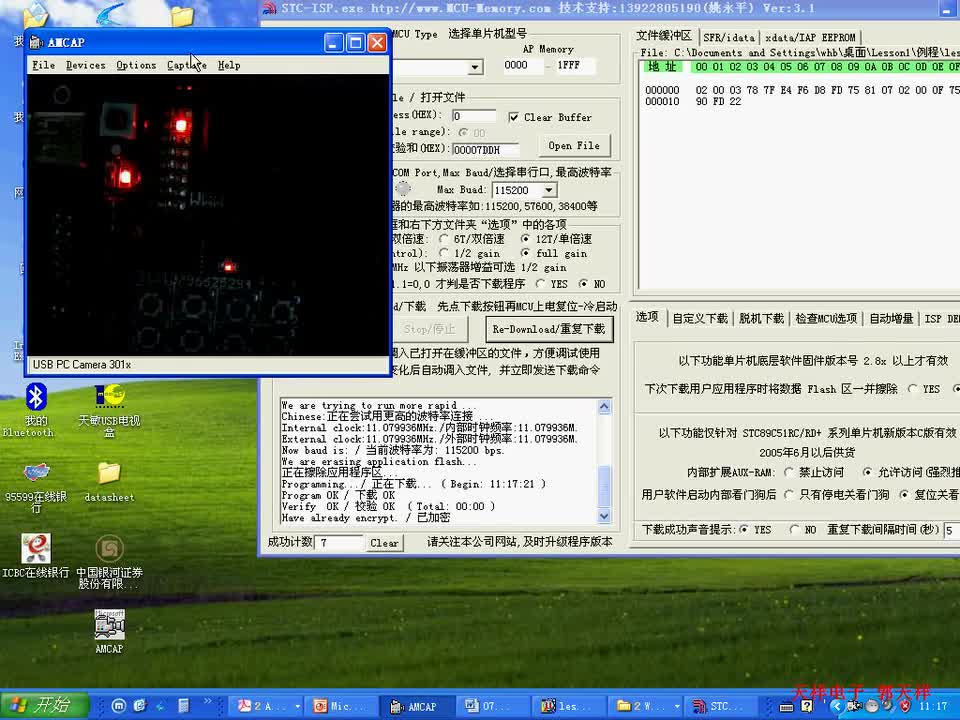960x720 pixels.
Task: Click the language bar help icon
Action: [x=807, y=707]
